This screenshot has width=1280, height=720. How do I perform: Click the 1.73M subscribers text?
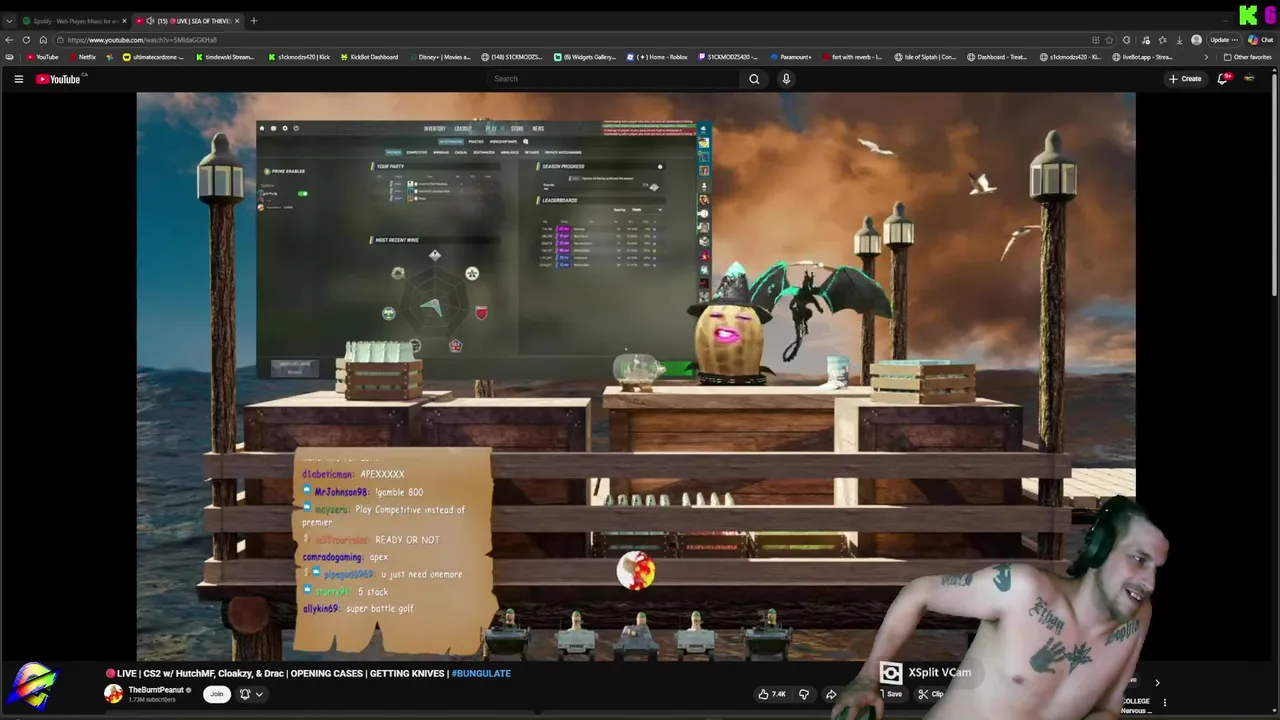153,699
